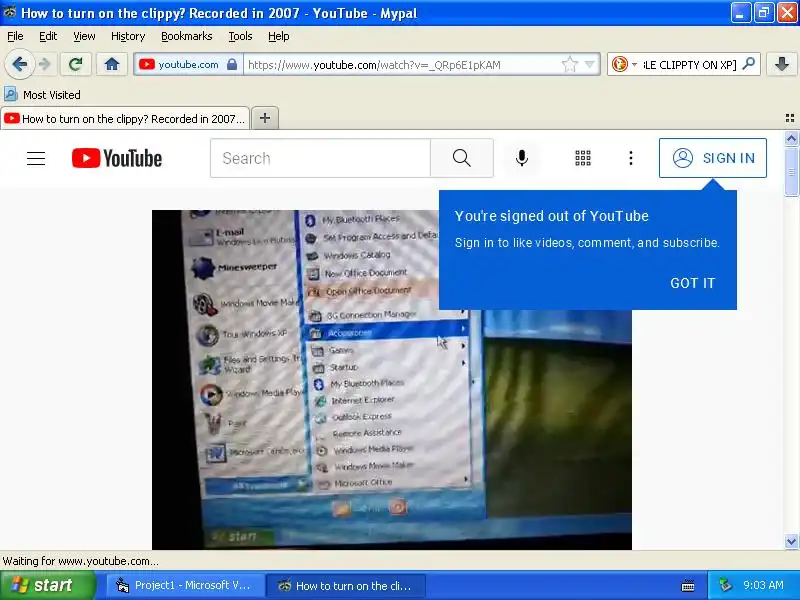The height and width of the screenshot is (600, 800).
Task: Go to YouTube home via logo
Action: coord(117,158)
